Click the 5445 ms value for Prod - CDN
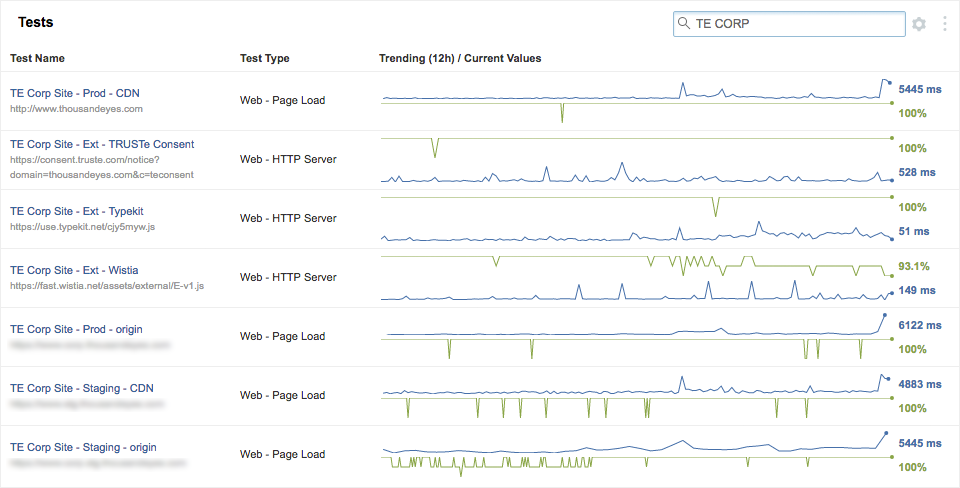The height and width of the screenshot is (488, 960). coord(920,89)
